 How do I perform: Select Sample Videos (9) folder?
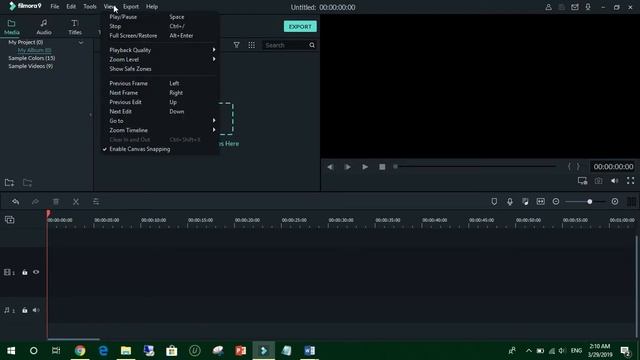[x=31, y=66]
